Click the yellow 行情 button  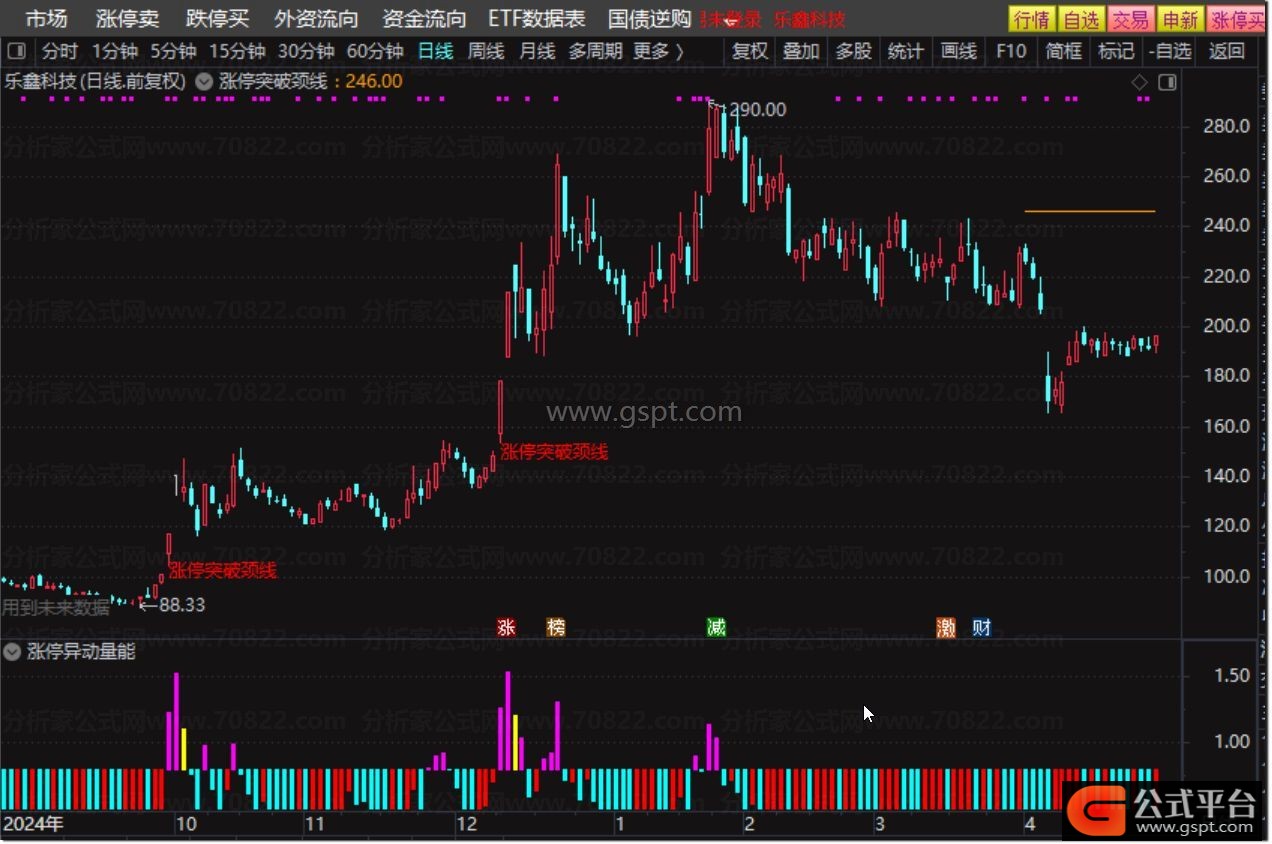click(x=1031, y=19)
